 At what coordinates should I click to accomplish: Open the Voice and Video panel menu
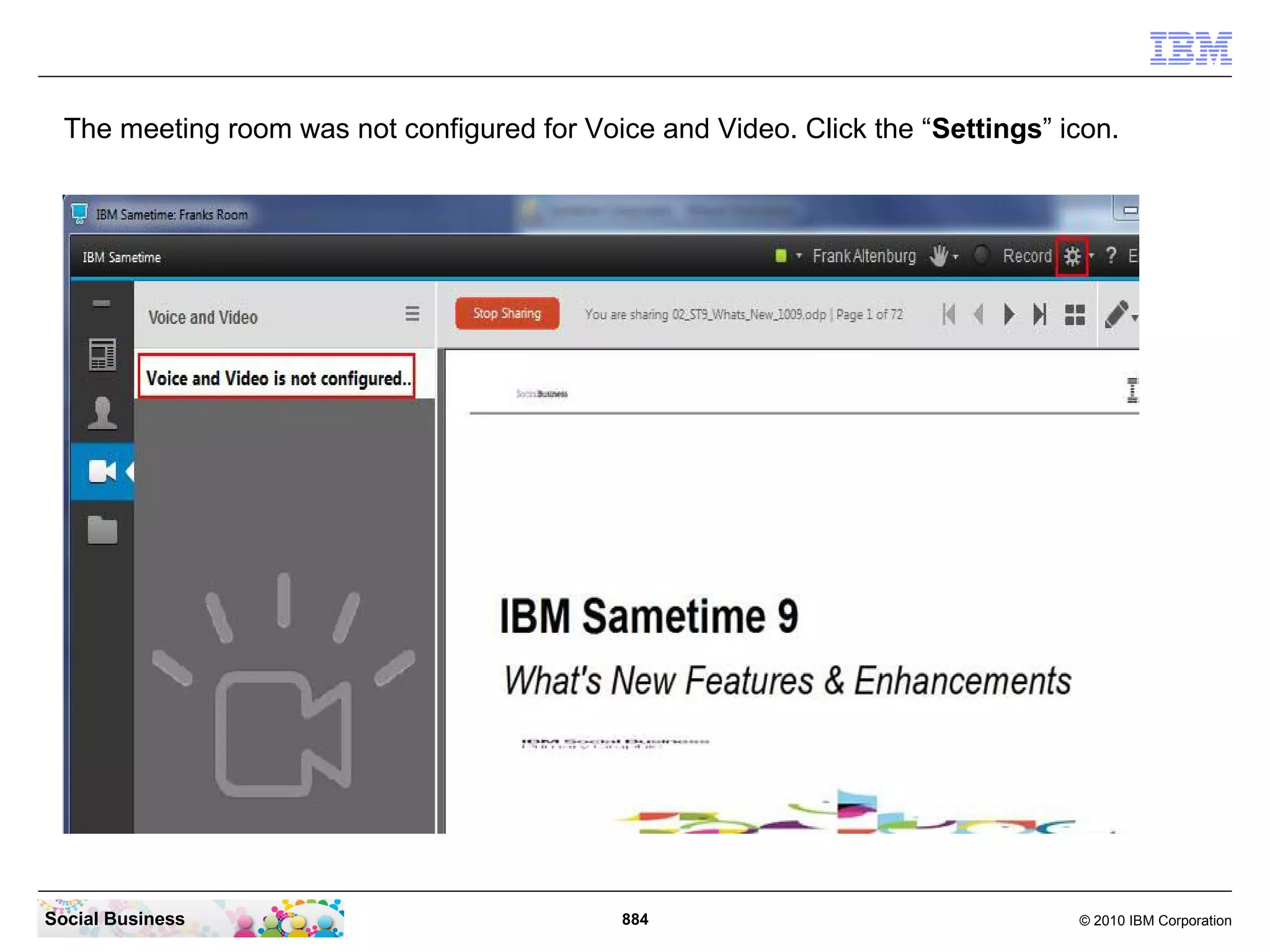tap(412, 314)
